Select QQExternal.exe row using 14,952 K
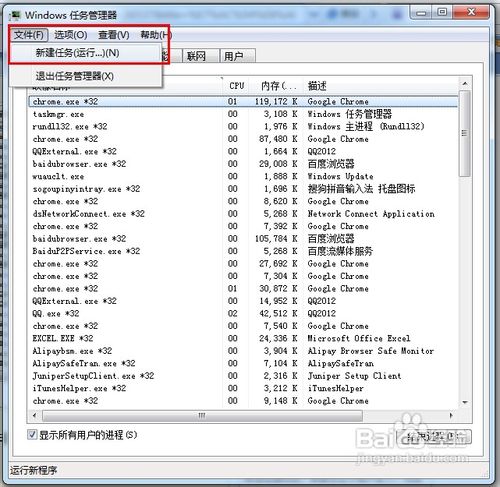 [x=243, y=301]
